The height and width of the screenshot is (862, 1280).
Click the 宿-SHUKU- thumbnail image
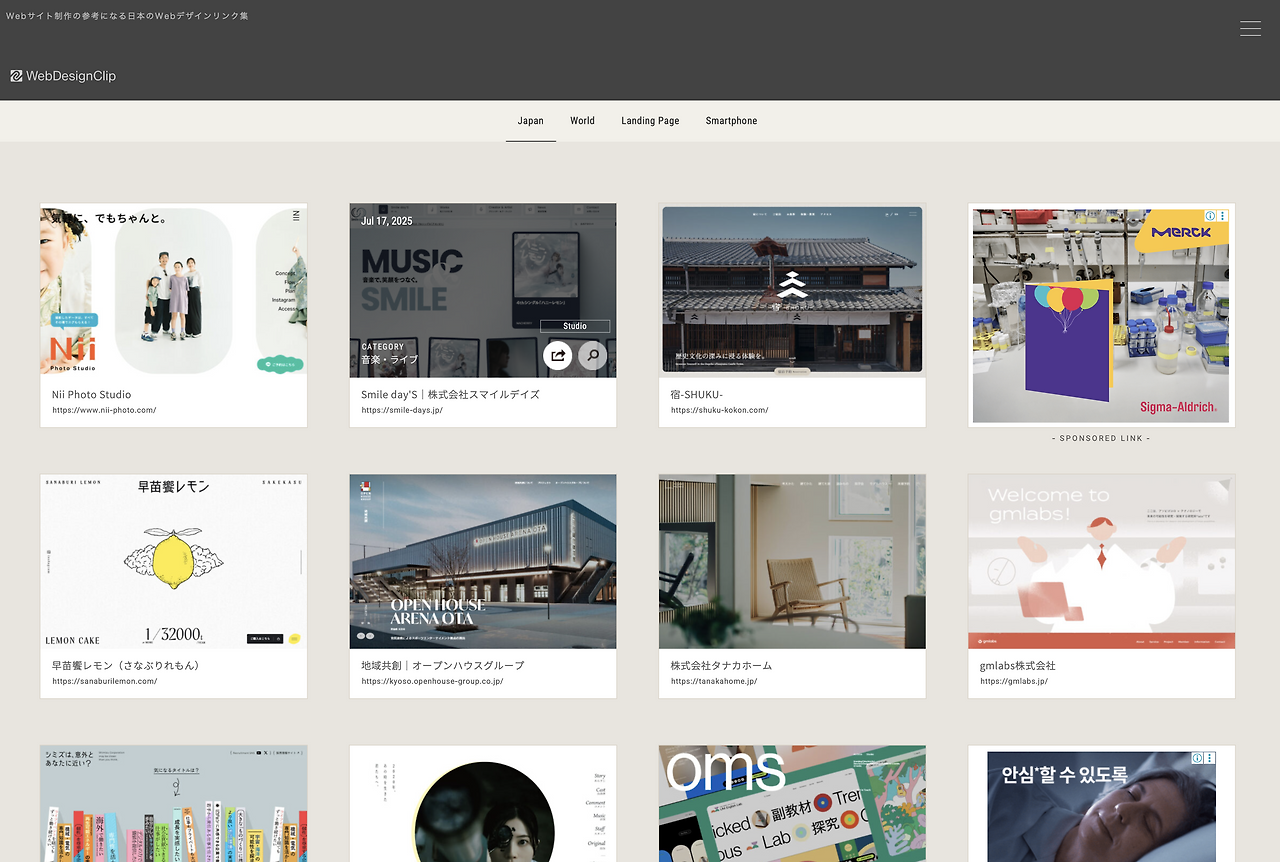pos(792,291)
